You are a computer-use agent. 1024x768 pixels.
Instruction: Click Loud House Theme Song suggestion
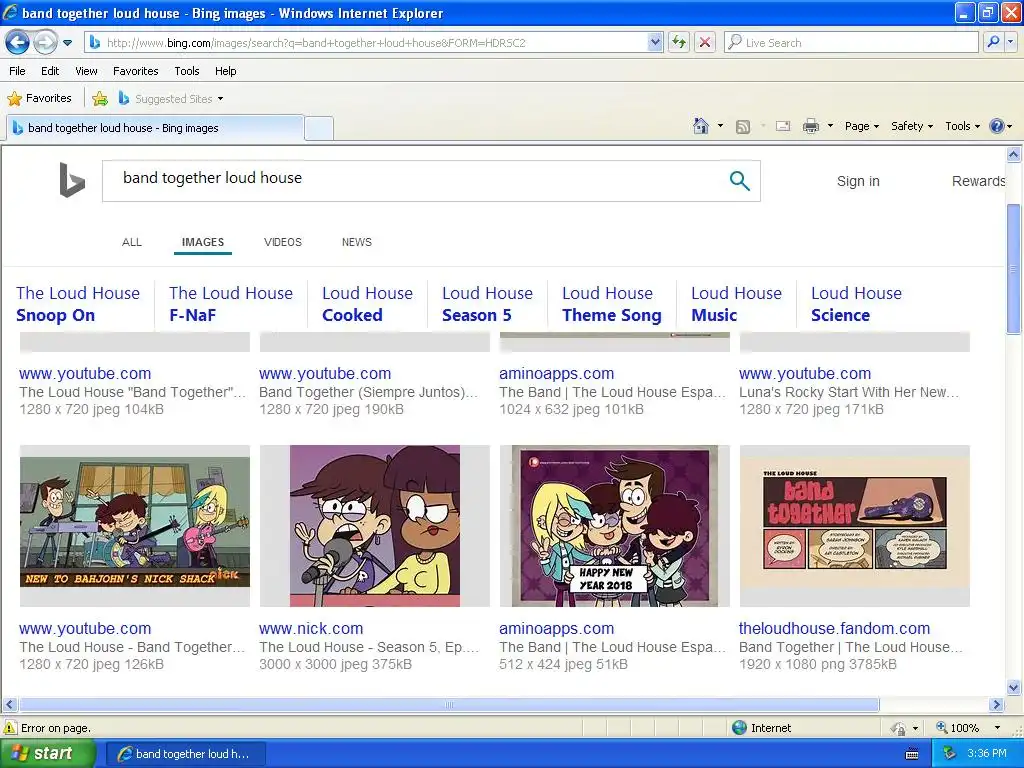click(x=611, y=304)
